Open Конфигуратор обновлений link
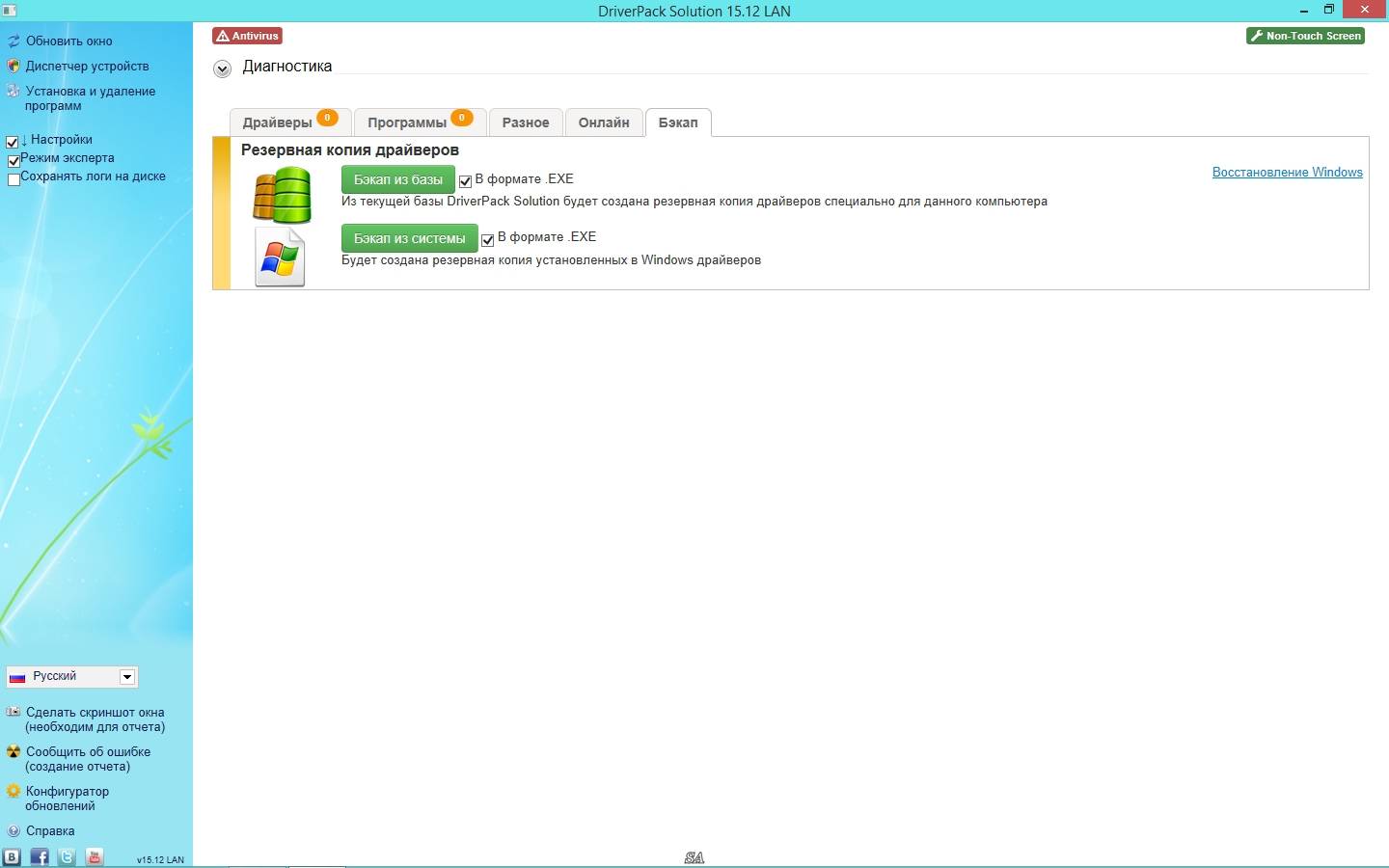Viewport: 1389px width, 868px height. tap(68, 799)
